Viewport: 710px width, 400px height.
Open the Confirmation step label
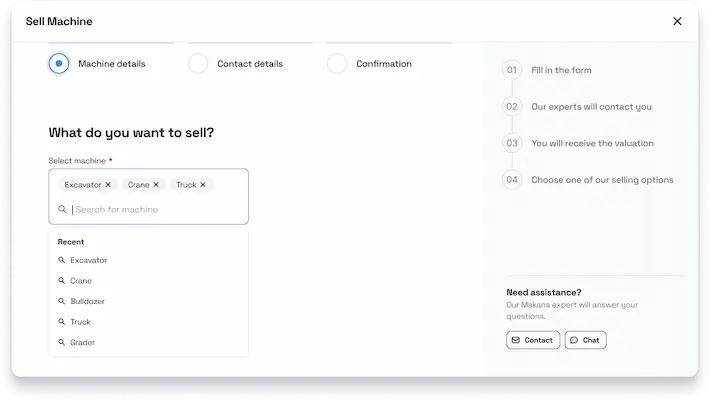(x=384, y=64)
